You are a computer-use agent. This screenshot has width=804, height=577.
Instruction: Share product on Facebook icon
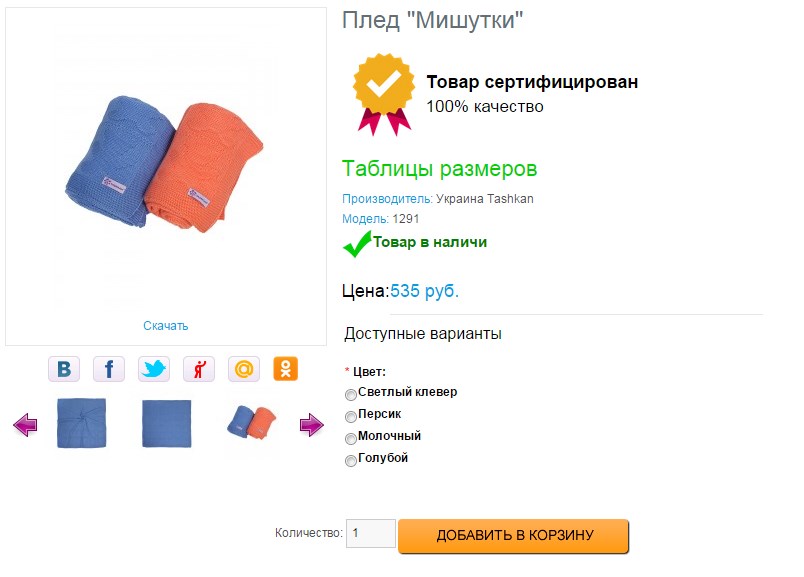[x=109, y=369]
